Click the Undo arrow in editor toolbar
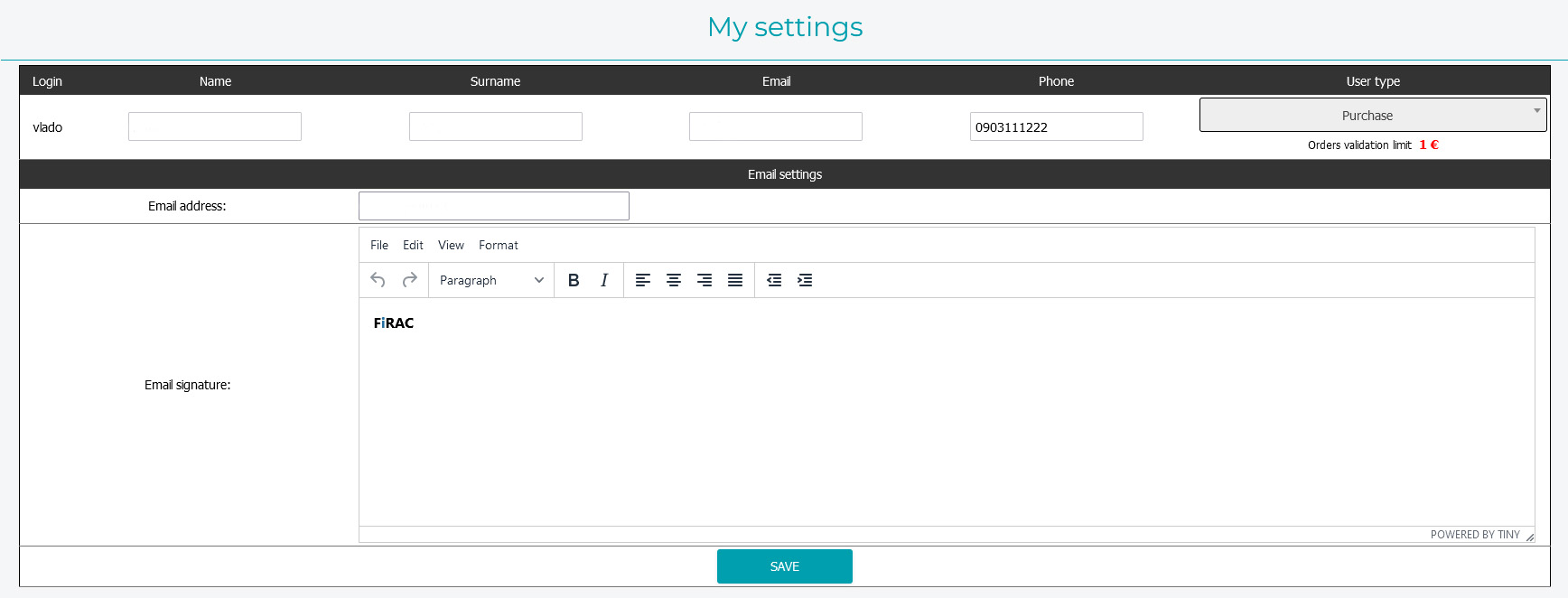 tap(378, 280)
